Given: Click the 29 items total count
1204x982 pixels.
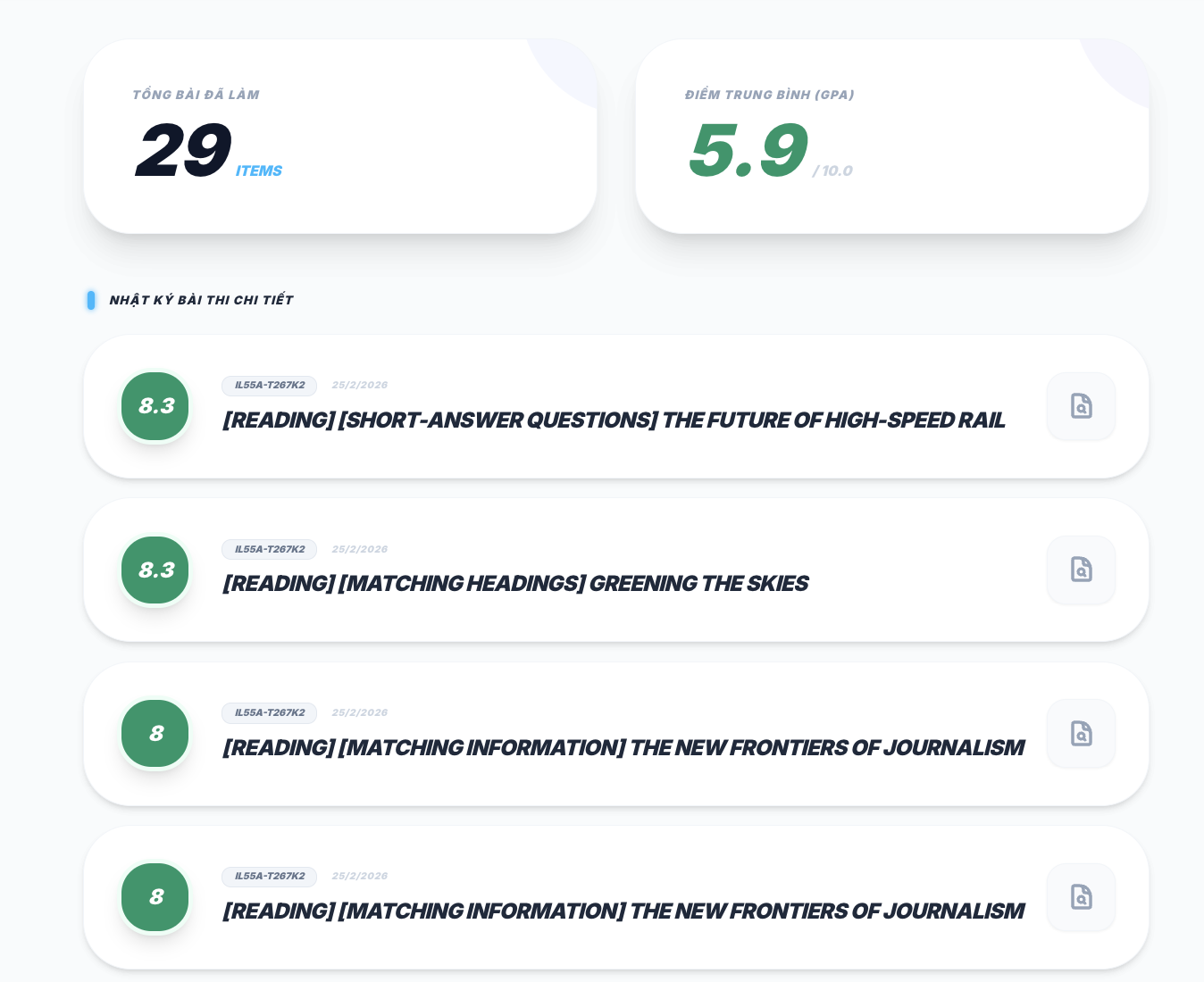Looking at the screenshot, I should 183,151.
